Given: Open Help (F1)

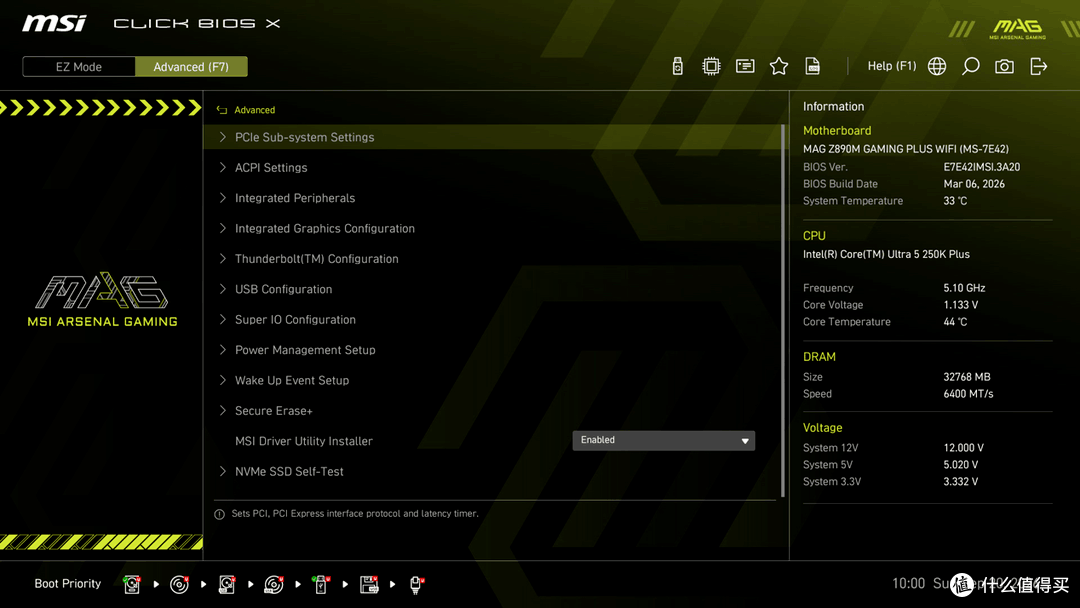Looking at the screenshot, I should coord(892,66).
